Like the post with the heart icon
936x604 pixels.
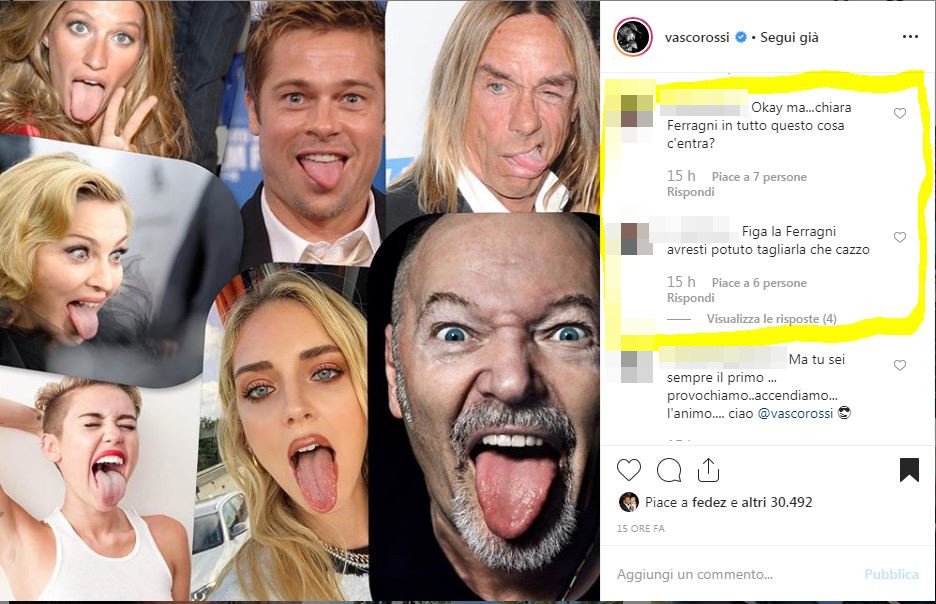(x=629, y=470)
